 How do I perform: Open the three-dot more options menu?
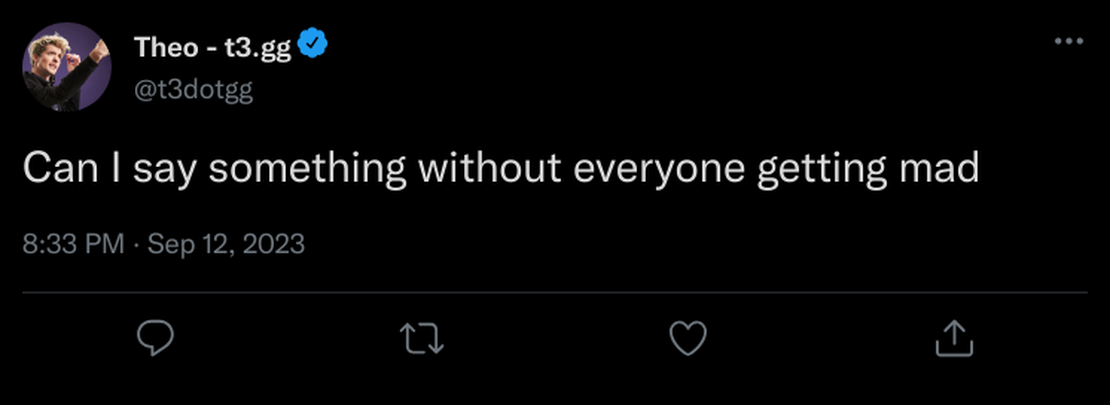(1069, 41)
